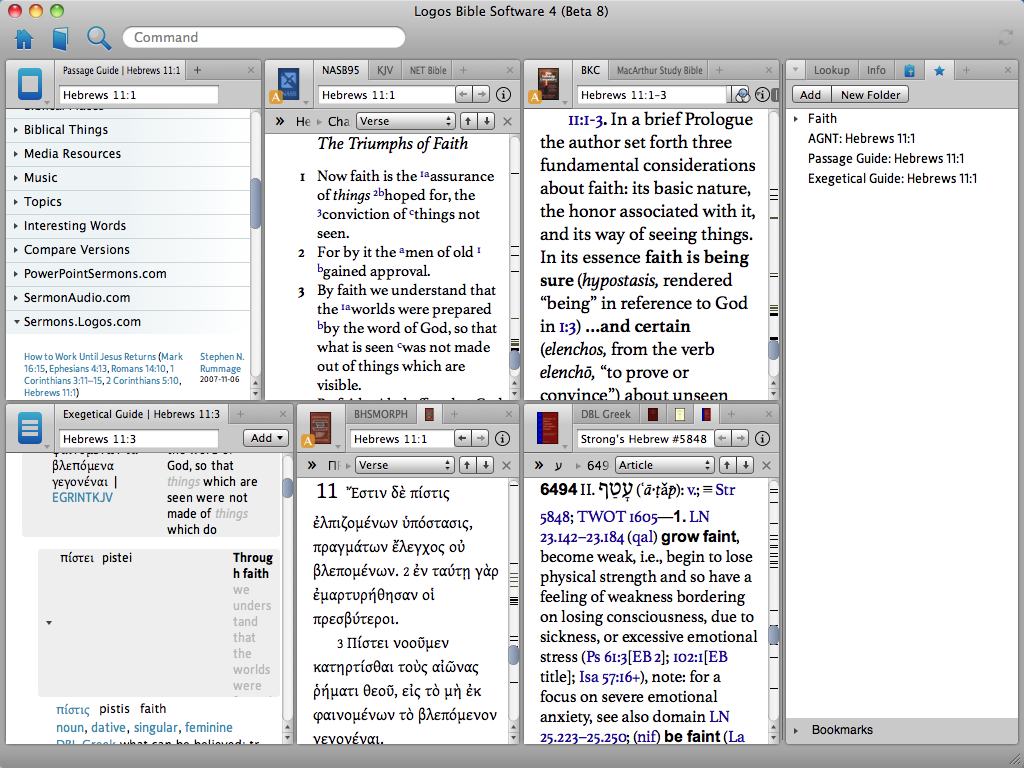Screen dimensions: 1024x768
Task: Switch to MacArthur Study Bible tab
Action: coord(660,71)
